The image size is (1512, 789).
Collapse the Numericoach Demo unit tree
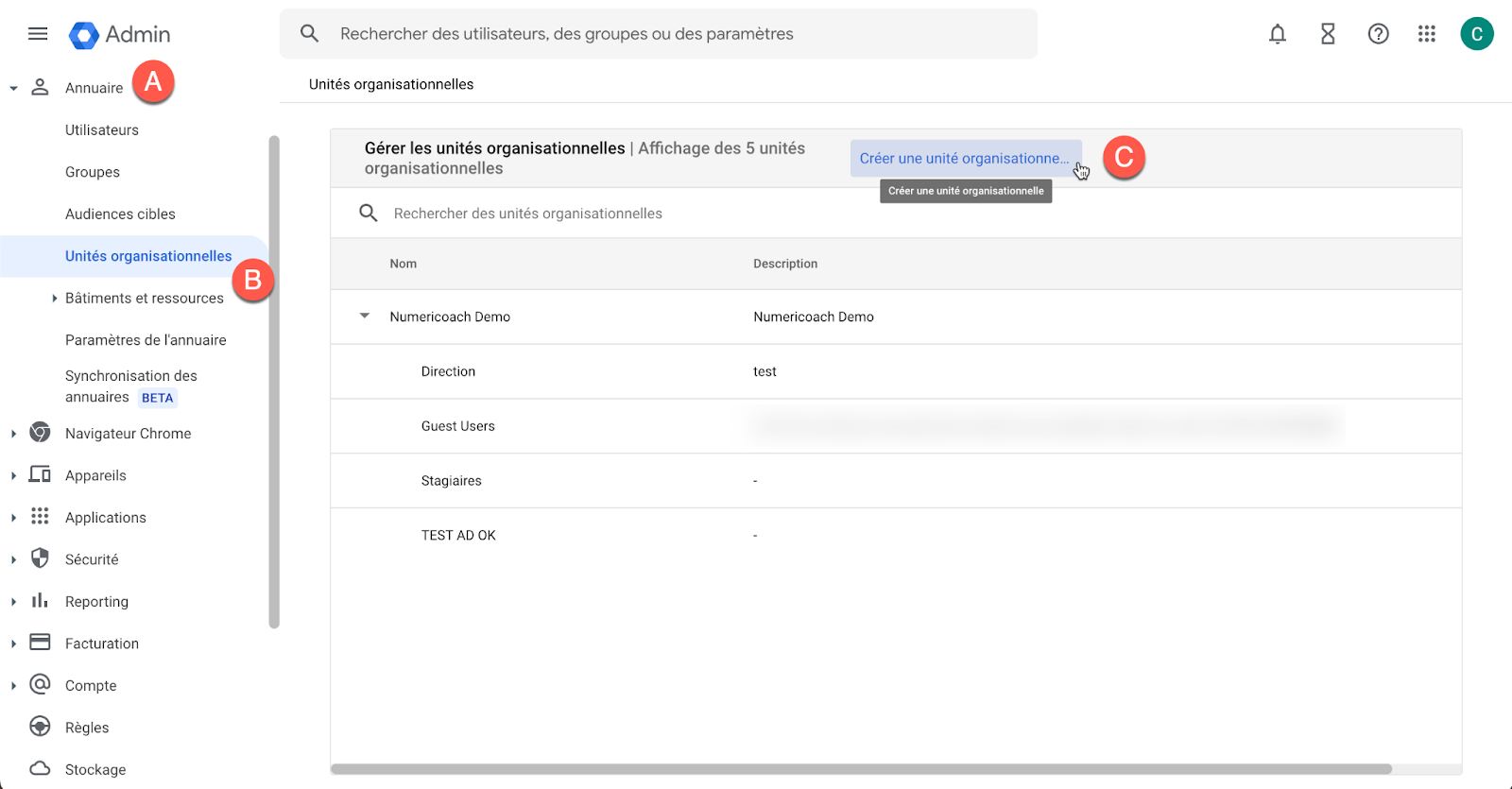(365, 316)
